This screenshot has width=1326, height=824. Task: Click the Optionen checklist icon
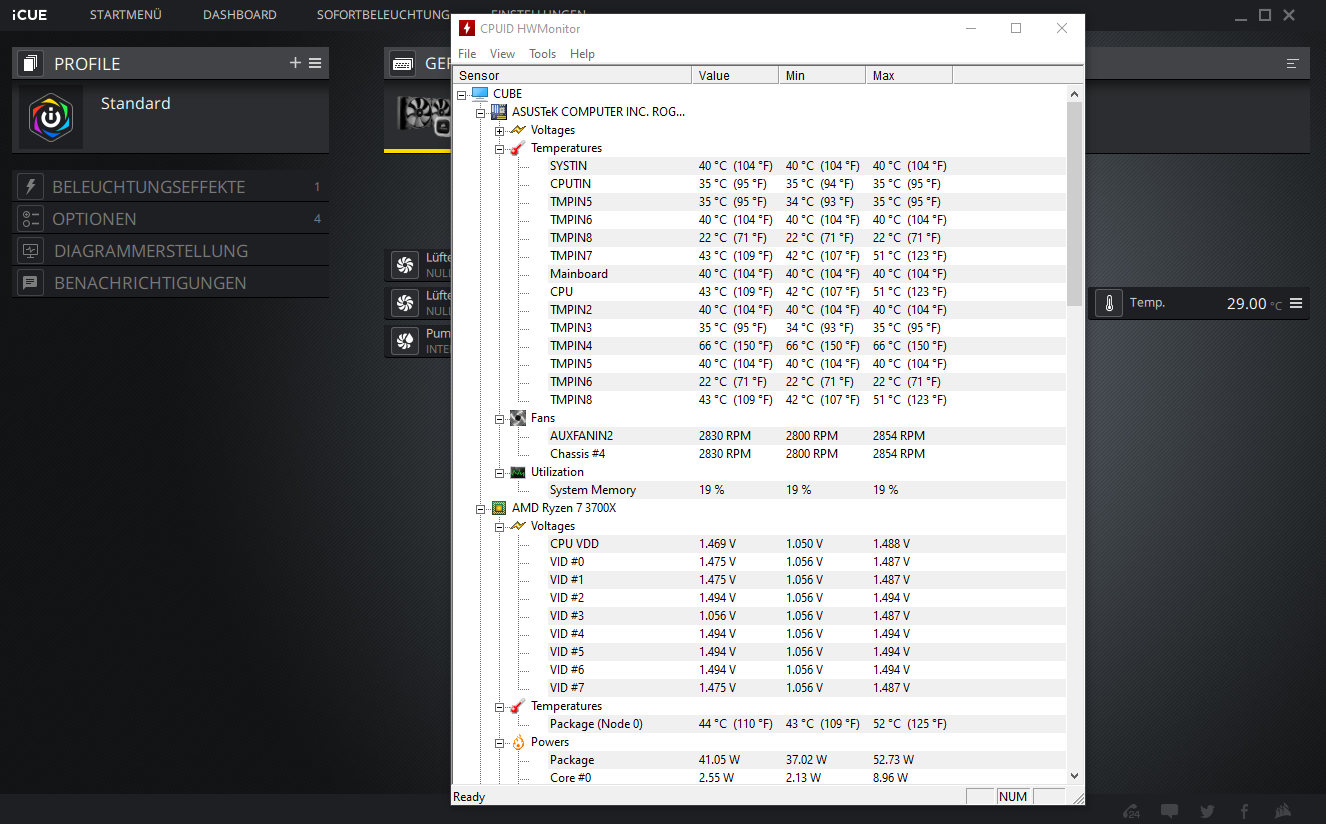(31, 219)
